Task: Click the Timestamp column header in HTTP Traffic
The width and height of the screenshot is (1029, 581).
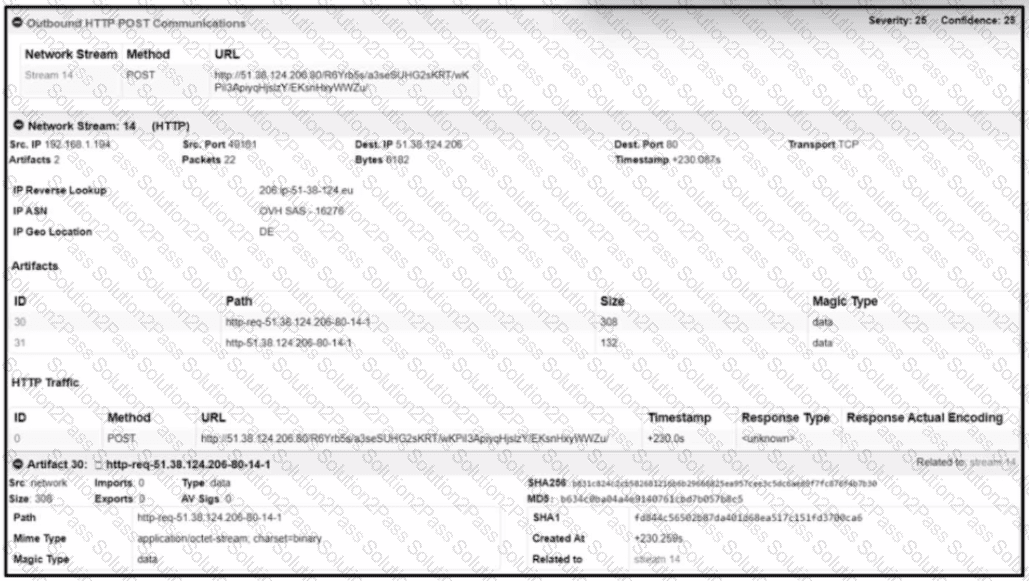Action: (x=679, y=417)
